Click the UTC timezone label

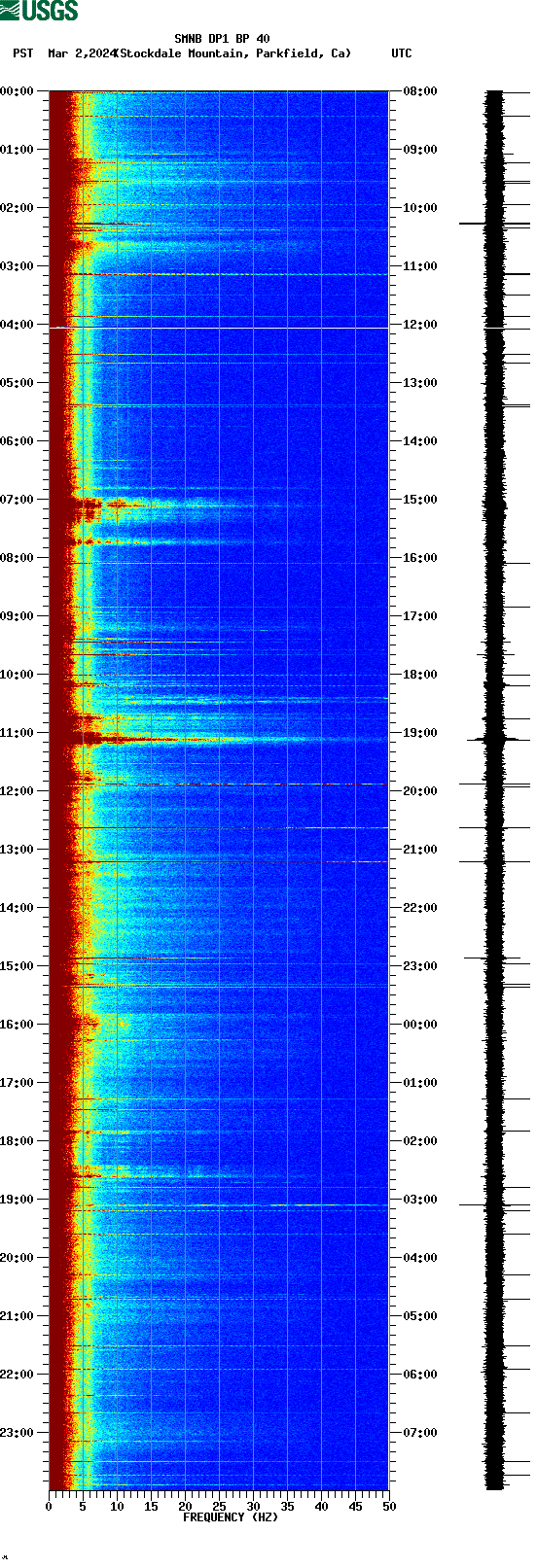[402, 53]
